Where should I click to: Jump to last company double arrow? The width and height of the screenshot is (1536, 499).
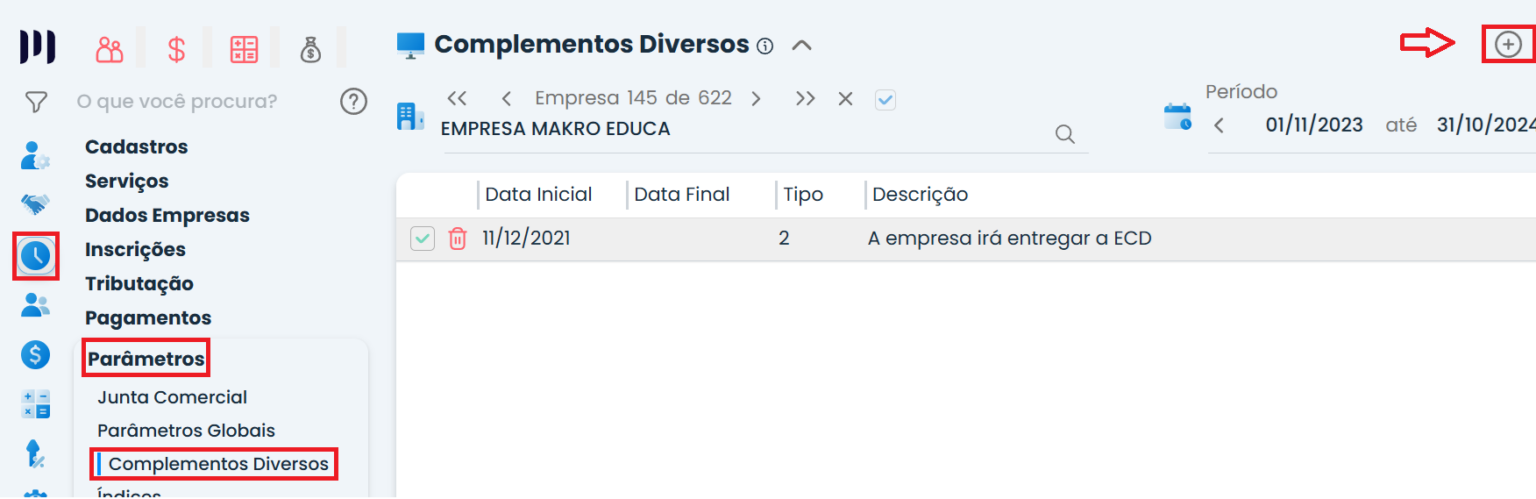tap(805, 99)
